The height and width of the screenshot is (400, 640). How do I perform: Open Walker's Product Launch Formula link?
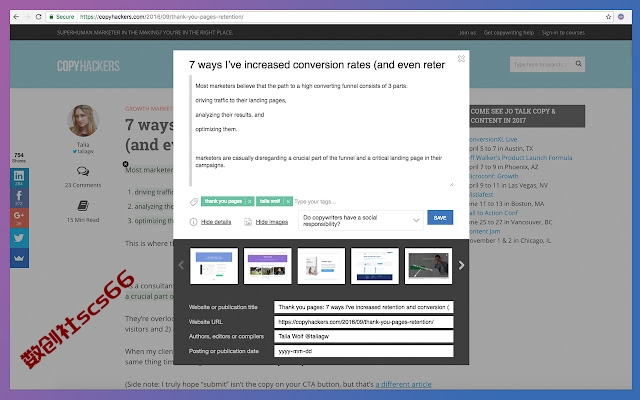click(x=520, y=158)
